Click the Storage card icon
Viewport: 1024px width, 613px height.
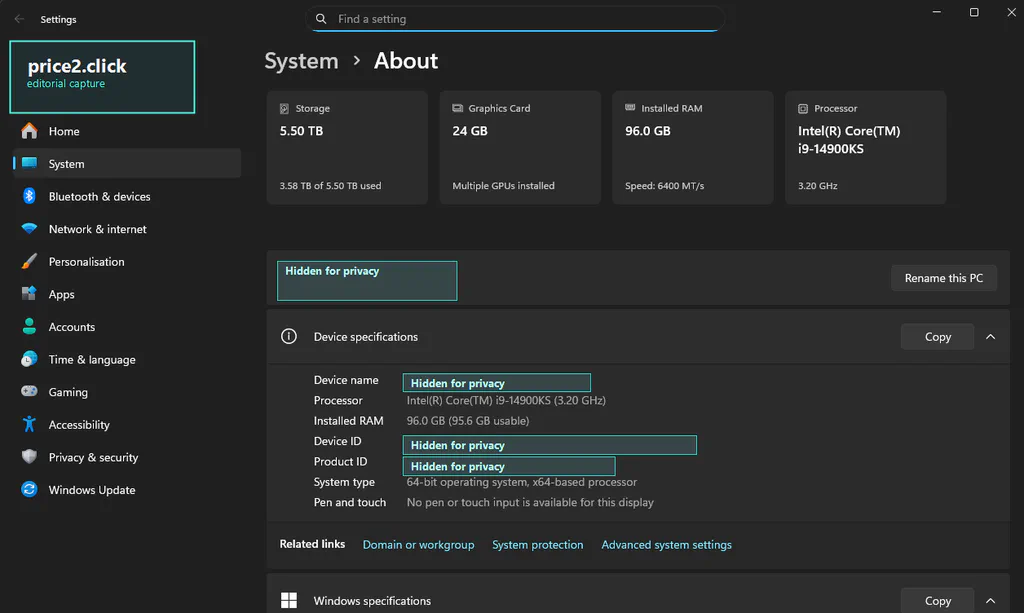[284, 108]
